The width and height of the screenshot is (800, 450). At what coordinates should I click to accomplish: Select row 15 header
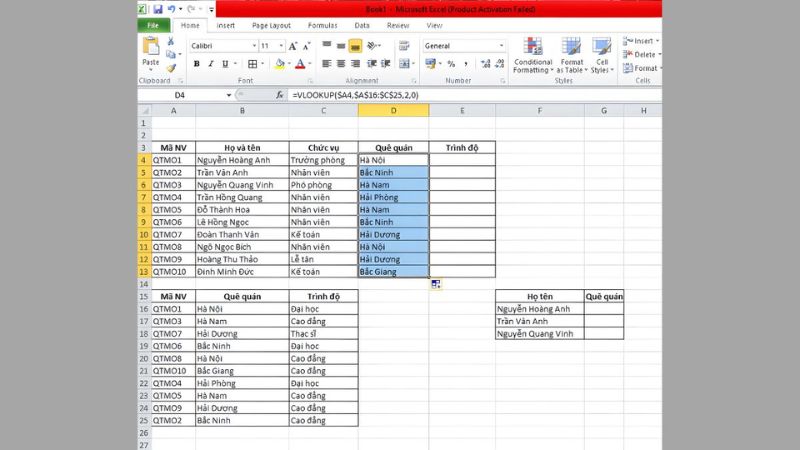click(x=144, y=296)
